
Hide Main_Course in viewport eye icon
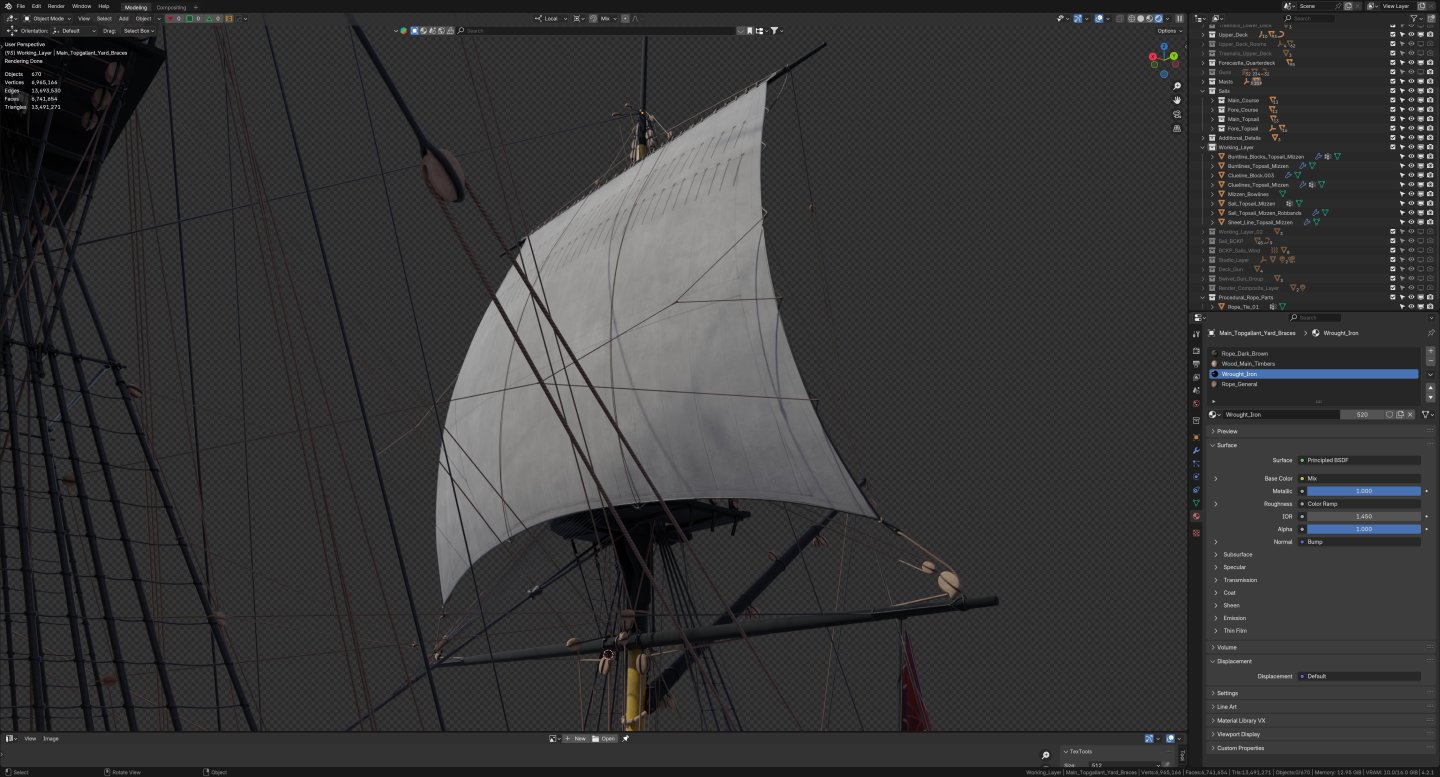point(1411,100)
